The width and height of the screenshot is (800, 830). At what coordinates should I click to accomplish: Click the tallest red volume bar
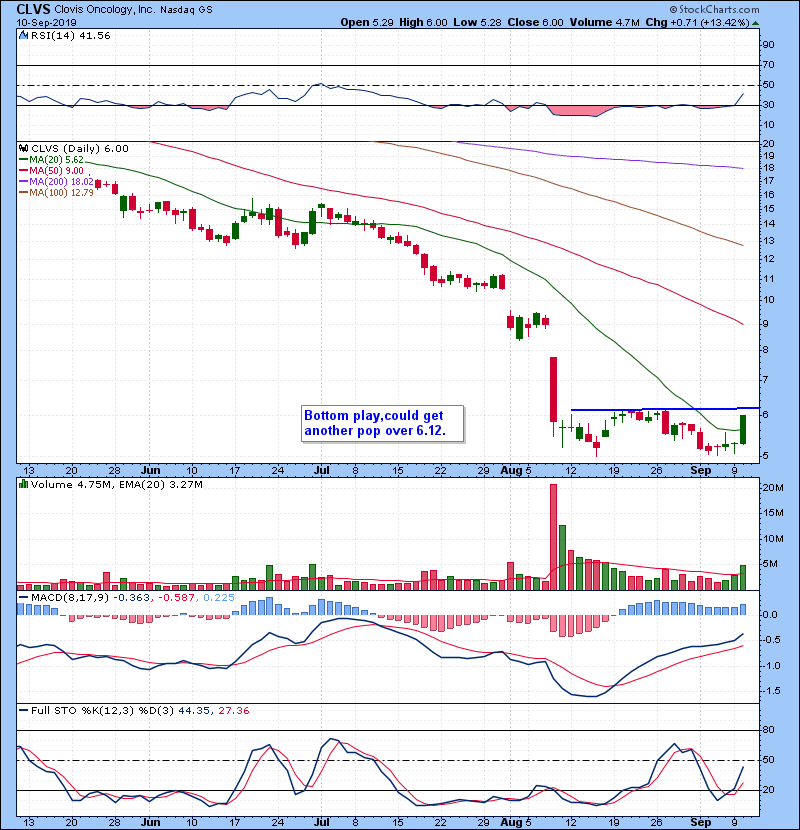click(x=553, y=537)
